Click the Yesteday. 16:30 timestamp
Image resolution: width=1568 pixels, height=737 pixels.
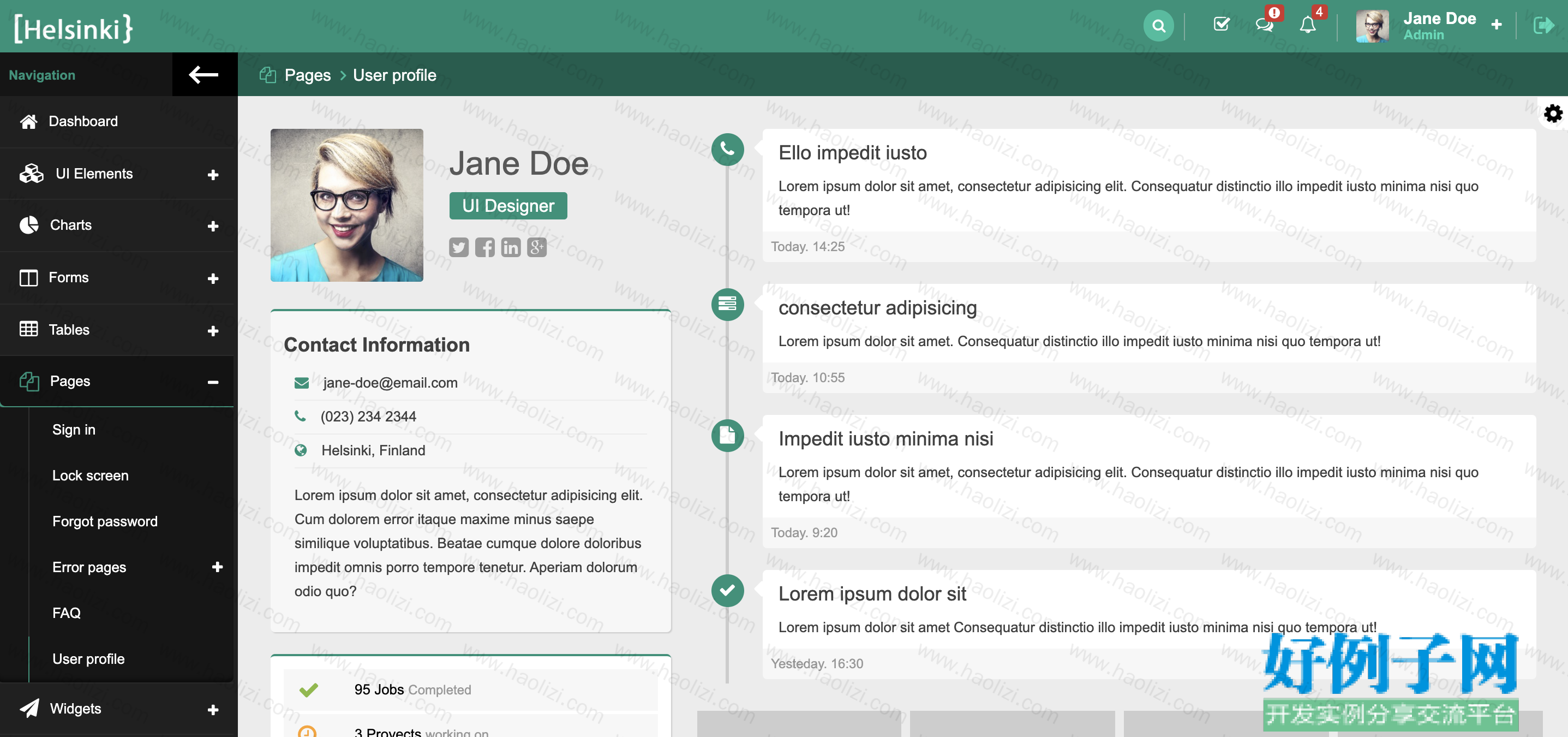click(817, 663)
